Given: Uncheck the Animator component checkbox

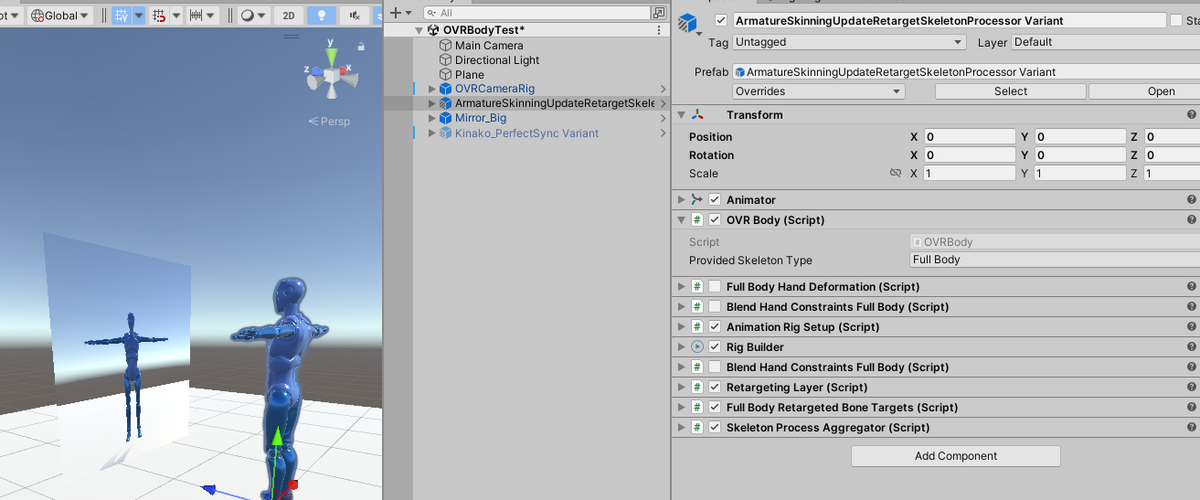Looking at the screenshot, I should pyautogui.click(x=714, y=200).
